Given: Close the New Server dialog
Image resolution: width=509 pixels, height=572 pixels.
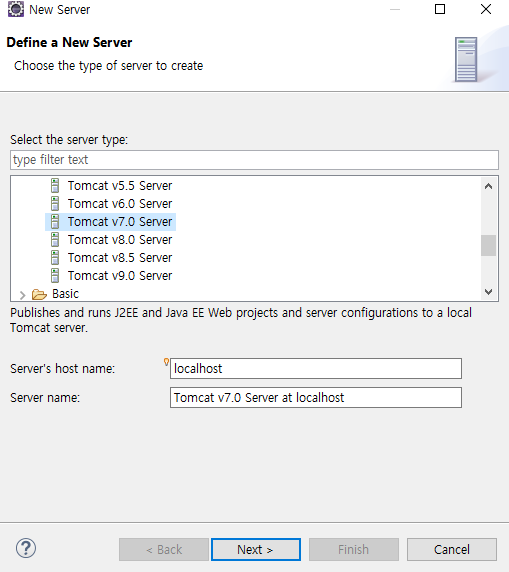Looking at the screenshot, I should coord(486,9).
